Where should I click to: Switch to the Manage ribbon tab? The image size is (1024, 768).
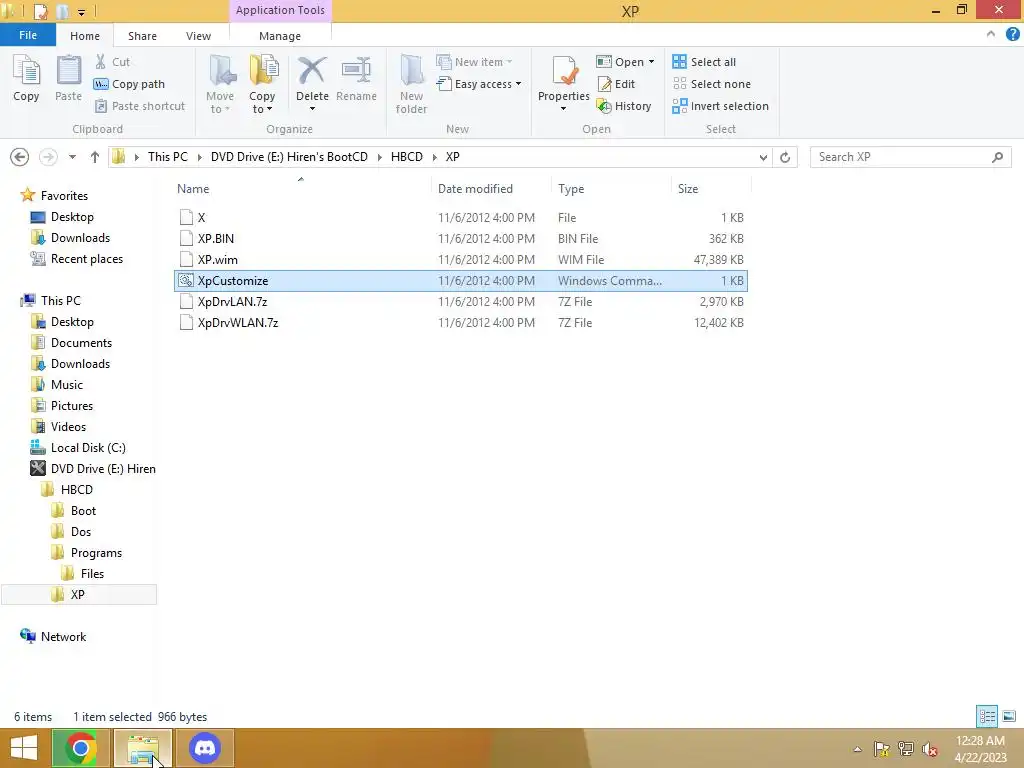(x=280, y=36)
